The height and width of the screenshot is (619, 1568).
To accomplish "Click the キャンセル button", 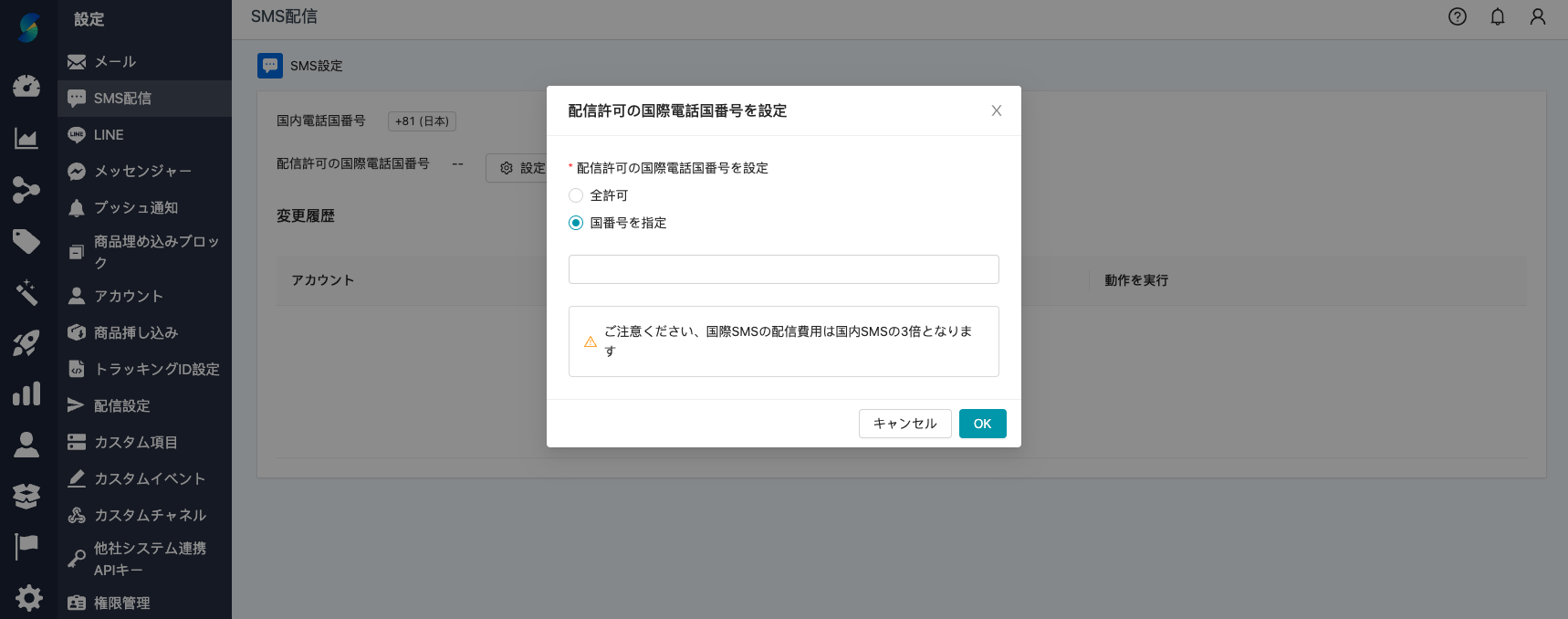I will [904, 424].
